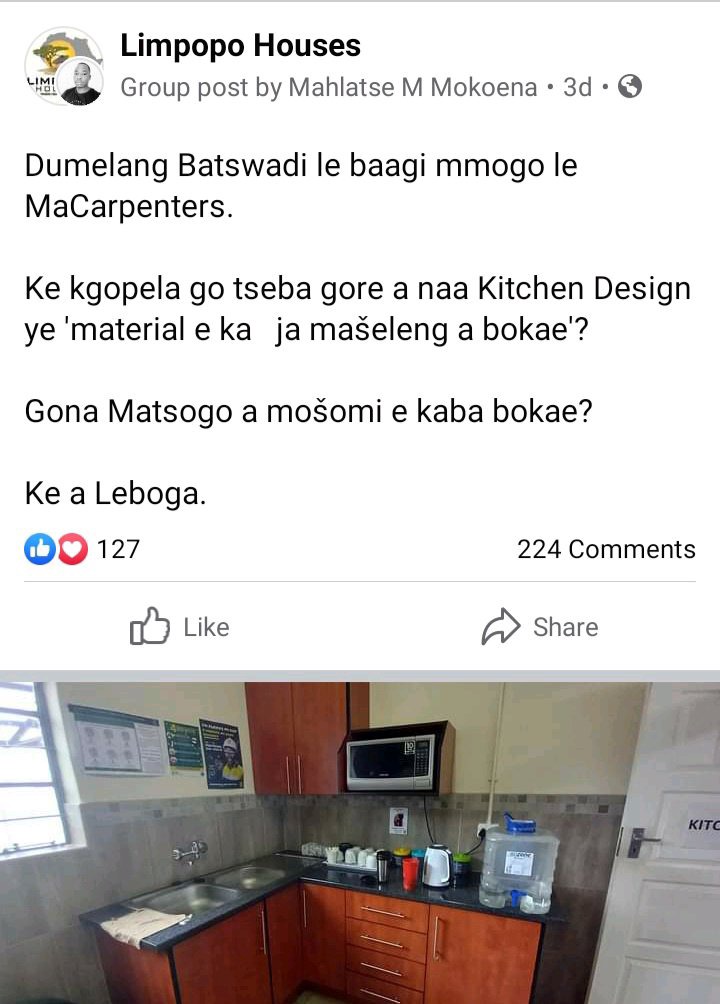Click the Like thumbs-up outline icon
This screenshot has height=1004, width=720.
pyautogui.click(x=149, y=626)
